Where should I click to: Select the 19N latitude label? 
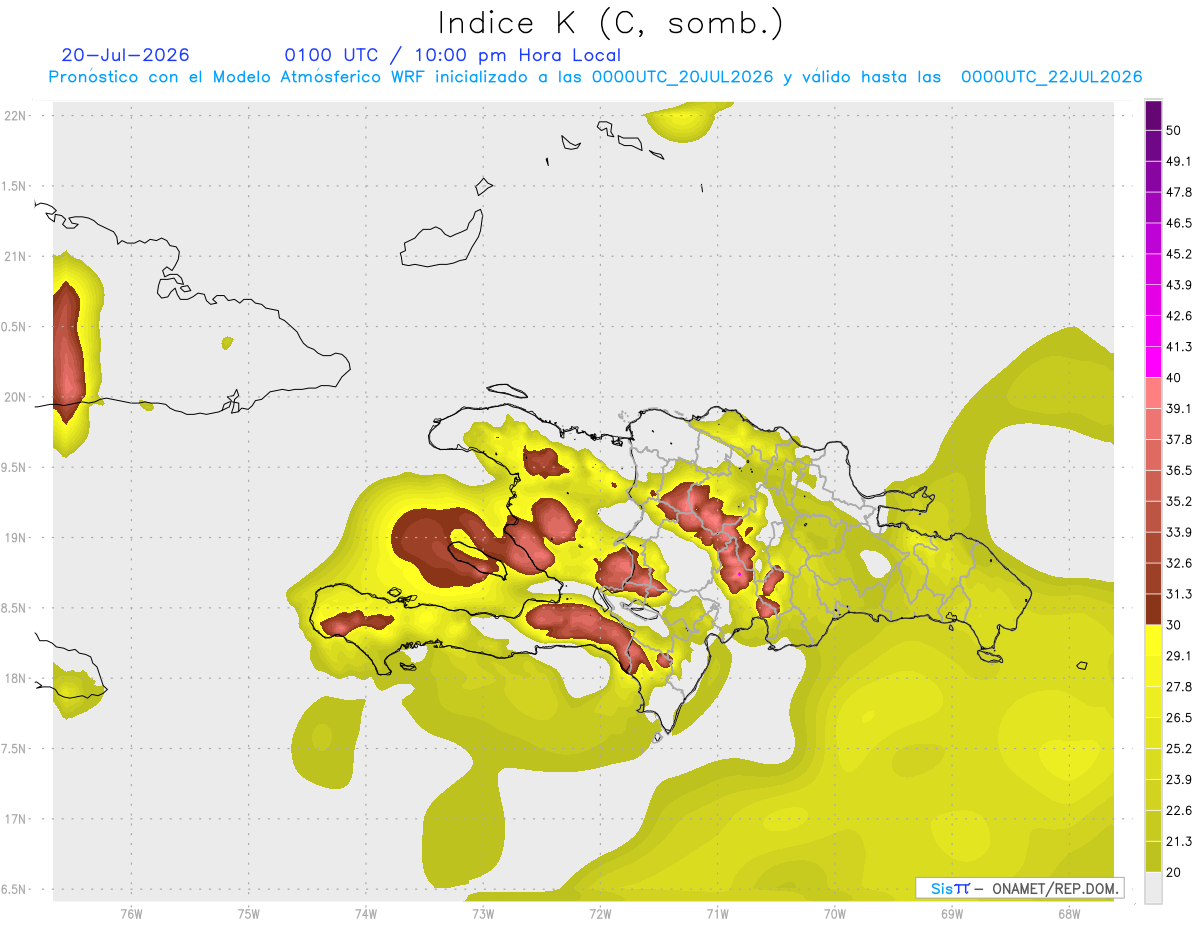(x=16, y=538)
